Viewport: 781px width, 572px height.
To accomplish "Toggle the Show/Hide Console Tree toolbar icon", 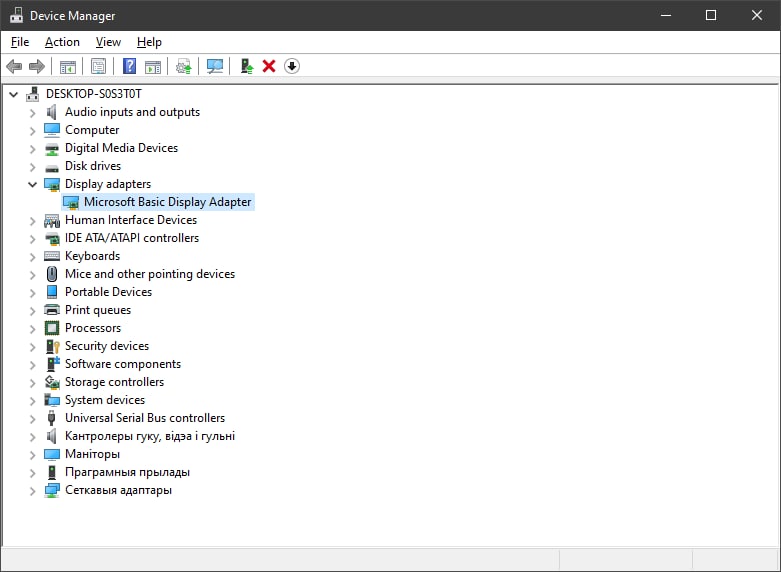I will point(67,66).
